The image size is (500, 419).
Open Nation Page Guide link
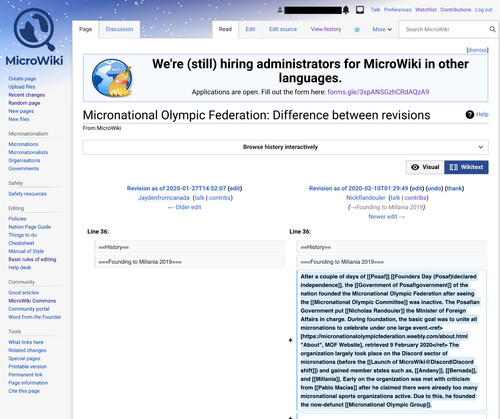pyautogui.click(x=30, y=227)
